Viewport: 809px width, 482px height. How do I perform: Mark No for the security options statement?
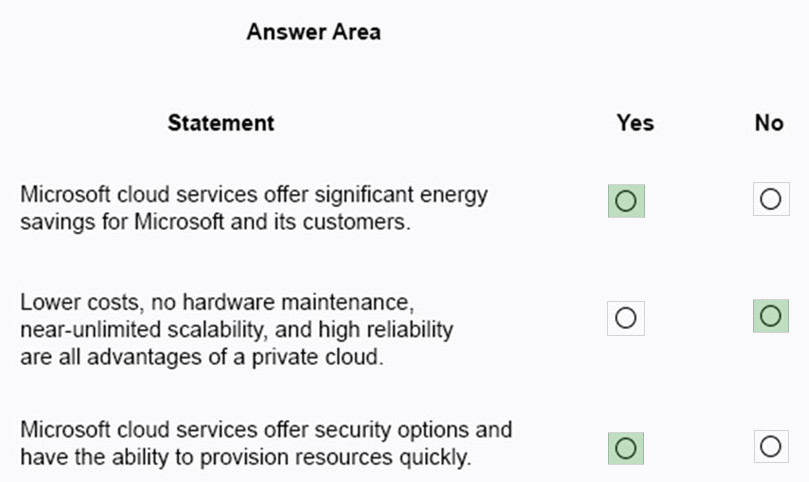(x=770, y=447)
